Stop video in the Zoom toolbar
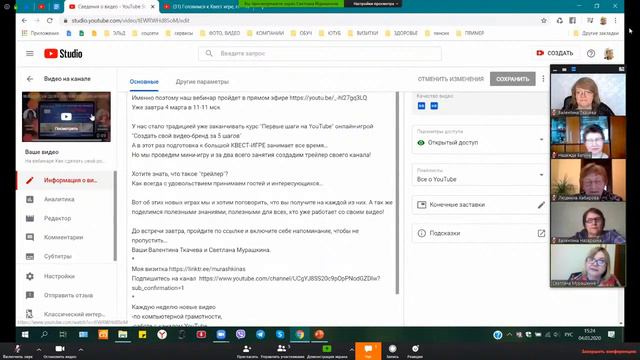This screenshot has width=640, height=360. 60,350
